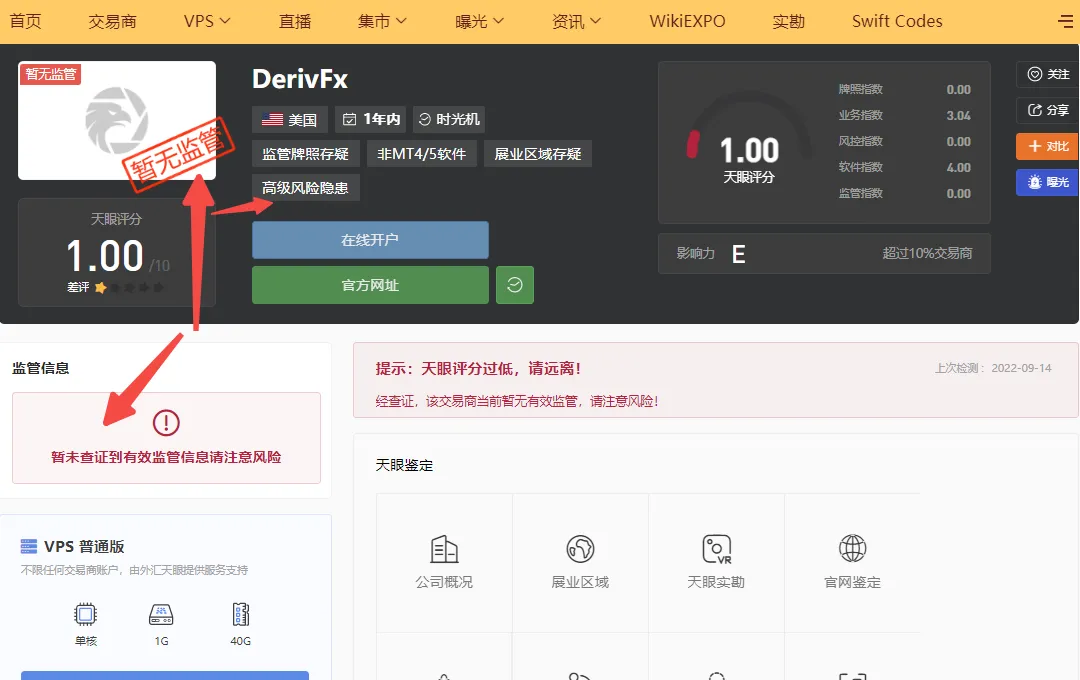Click the DerivFx broker name title
The image size is (1080, 680).
pos(300,79)
